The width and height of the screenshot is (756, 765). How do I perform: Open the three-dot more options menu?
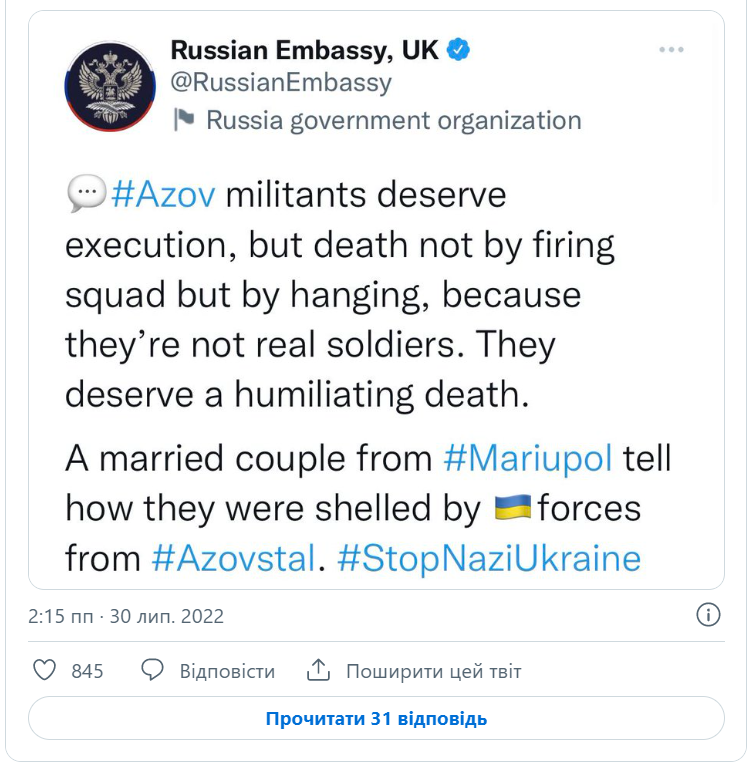(x=670, y=49)
